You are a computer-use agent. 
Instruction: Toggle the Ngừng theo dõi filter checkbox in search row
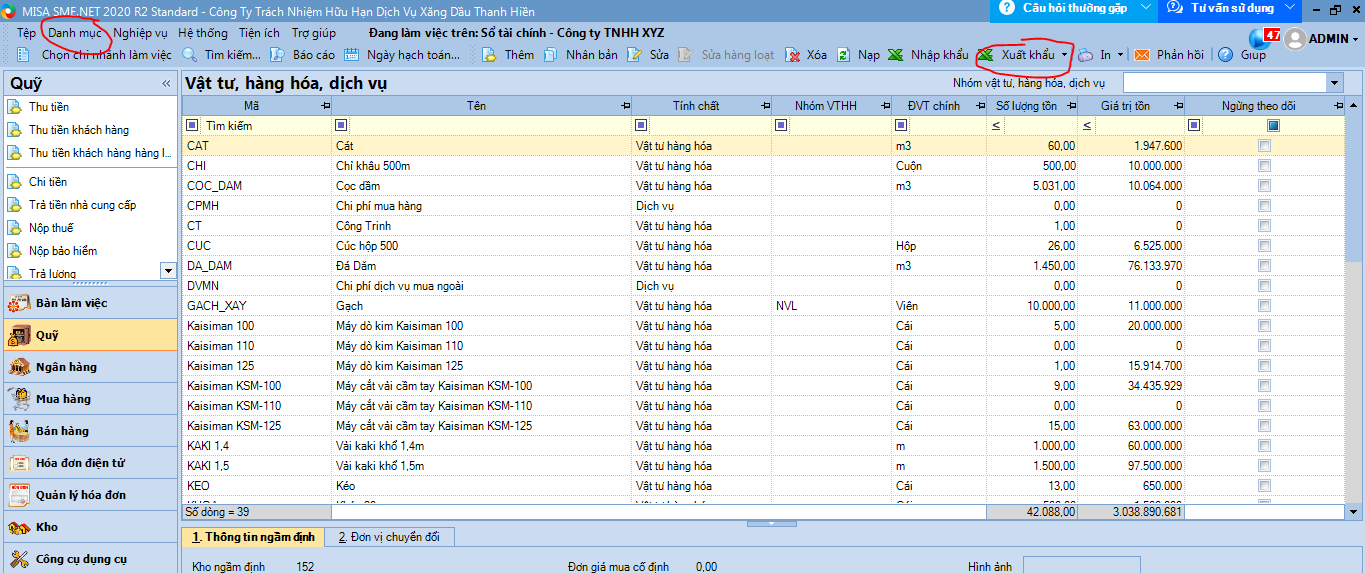(1273, 126)
